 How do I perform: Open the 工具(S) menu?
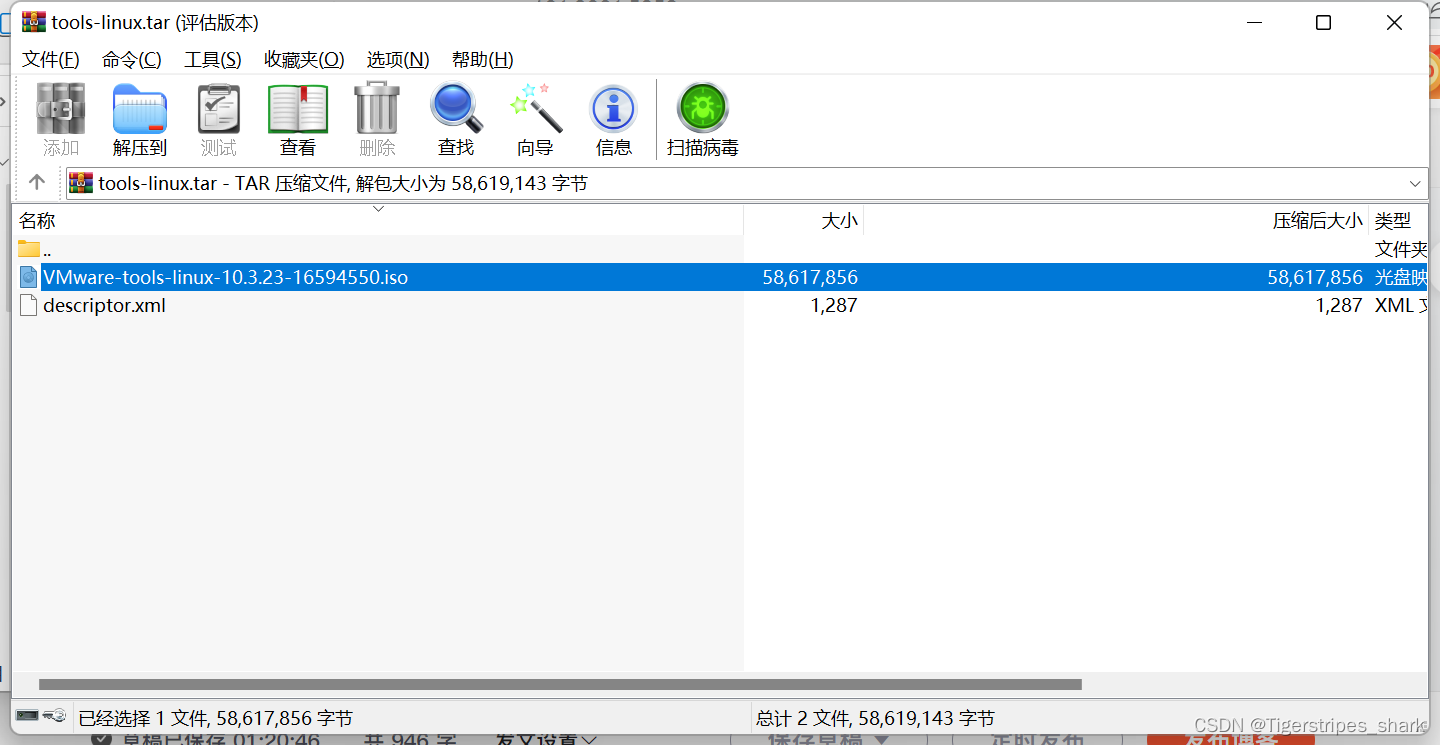click(x=212, y=59)
